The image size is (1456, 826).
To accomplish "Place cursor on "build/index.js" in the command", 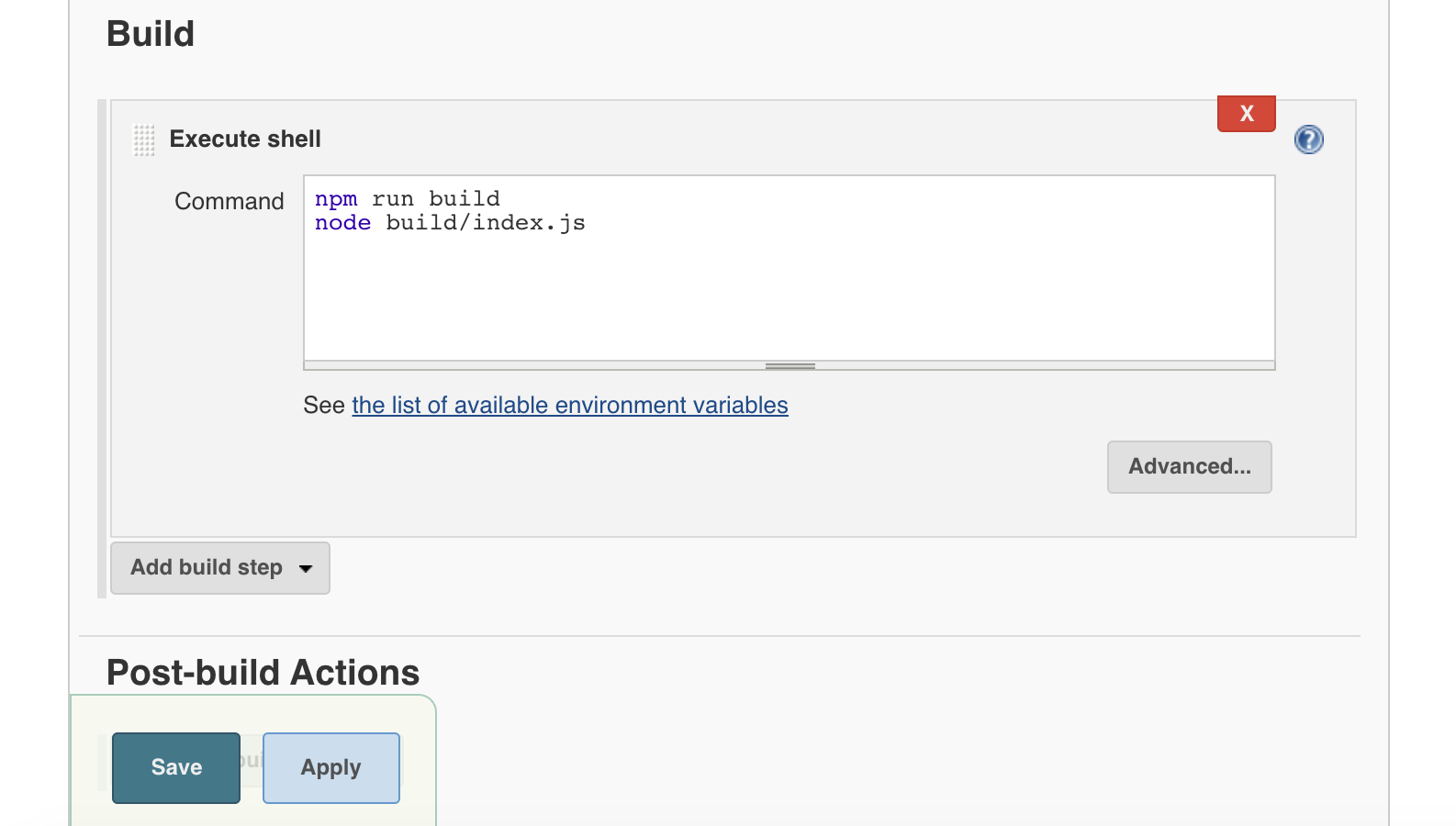I will 486,223.
